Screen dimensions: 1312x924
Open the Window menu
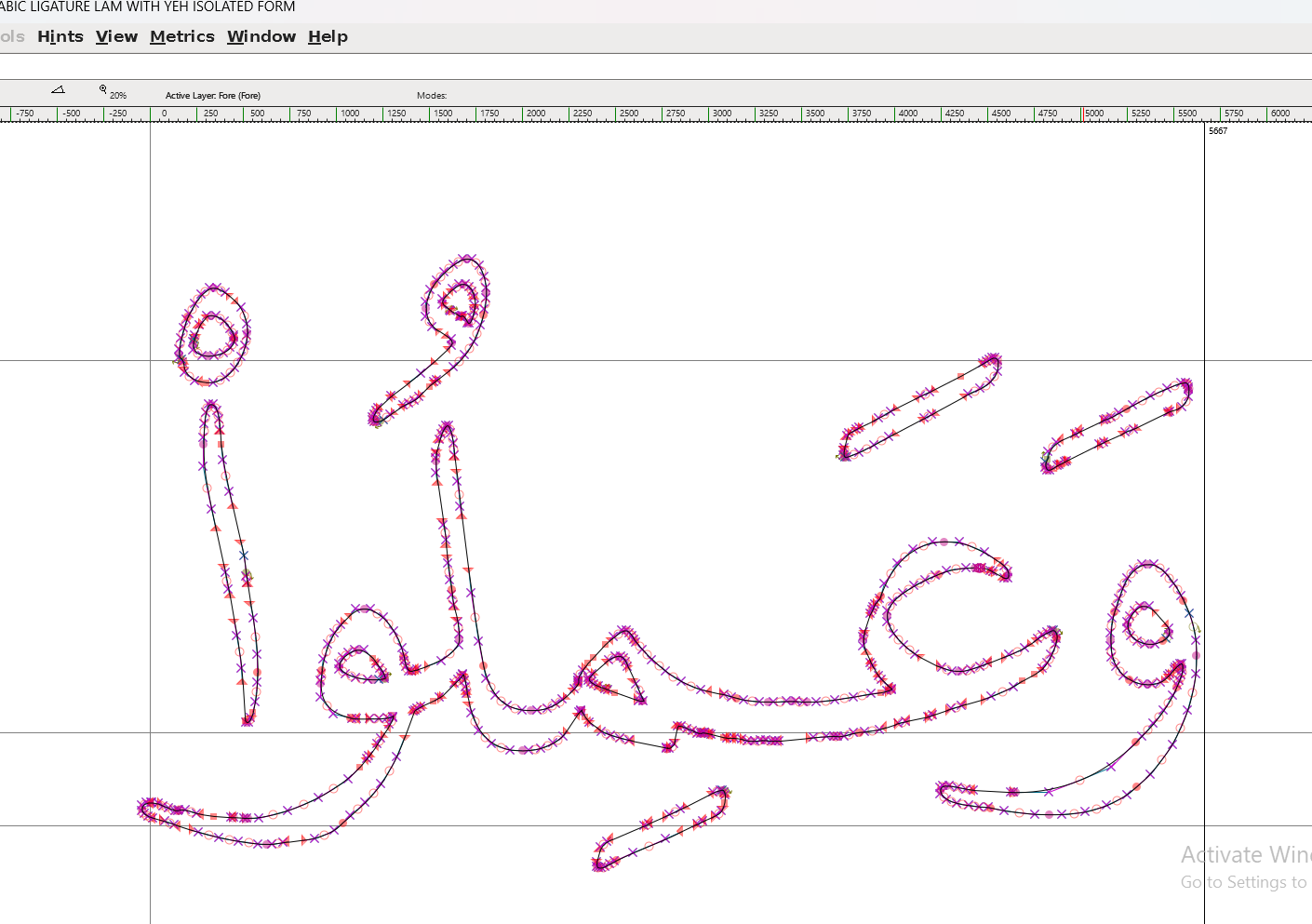pos(261,37)
